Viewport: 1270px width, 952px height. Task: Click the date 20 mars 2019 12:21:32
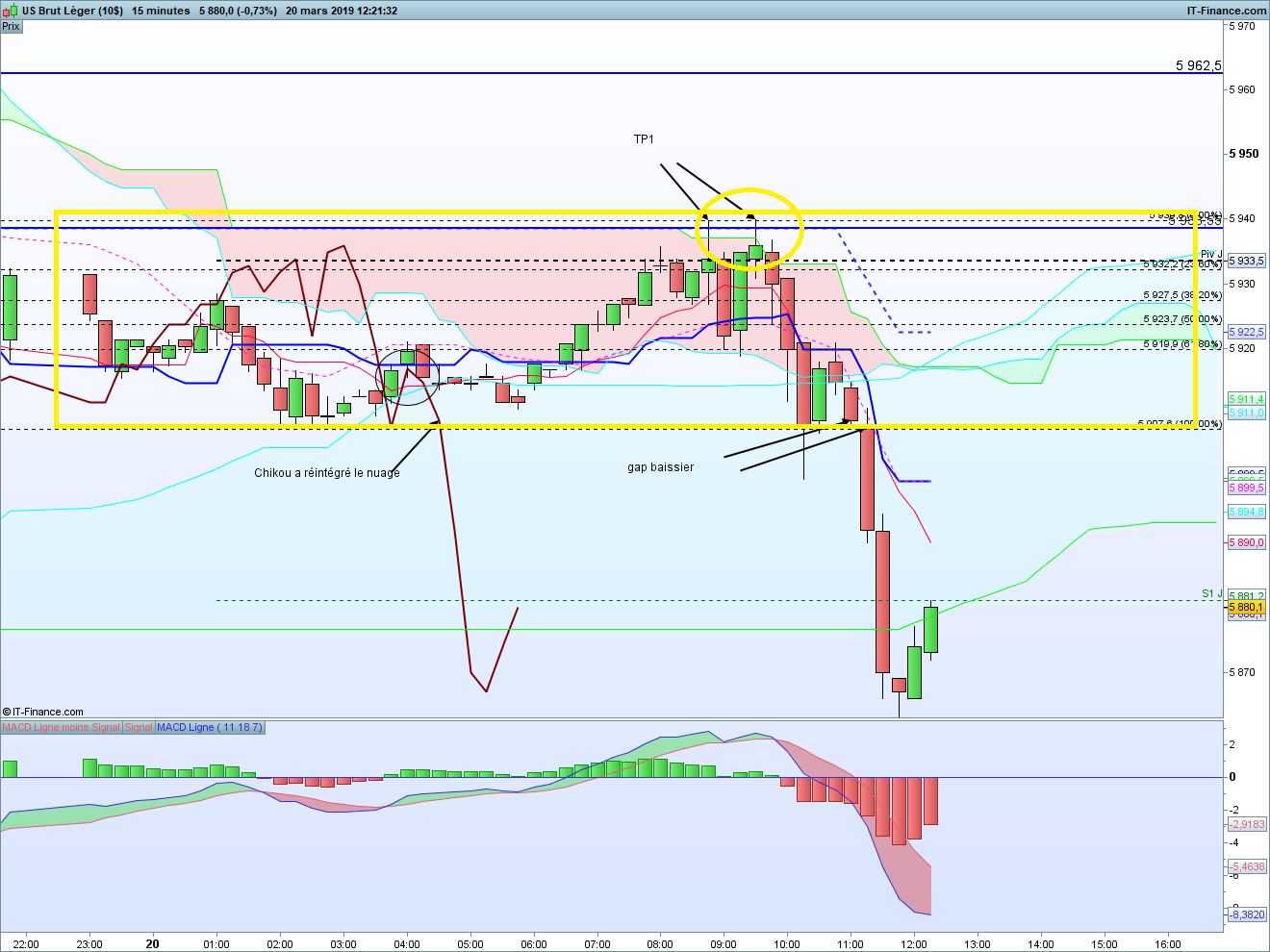point(342,11)
